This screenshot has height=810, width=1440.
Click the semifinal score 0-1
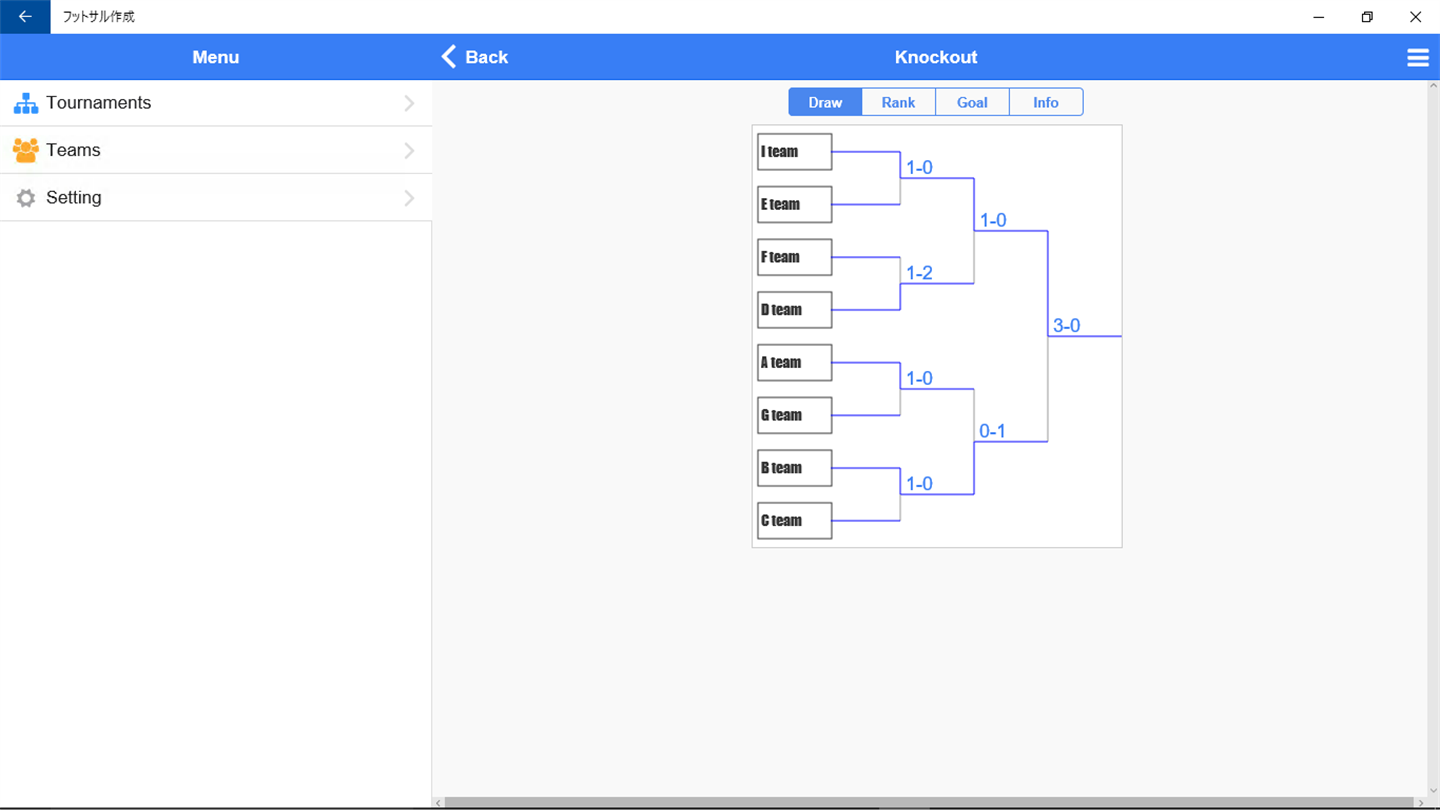(992, 431)
